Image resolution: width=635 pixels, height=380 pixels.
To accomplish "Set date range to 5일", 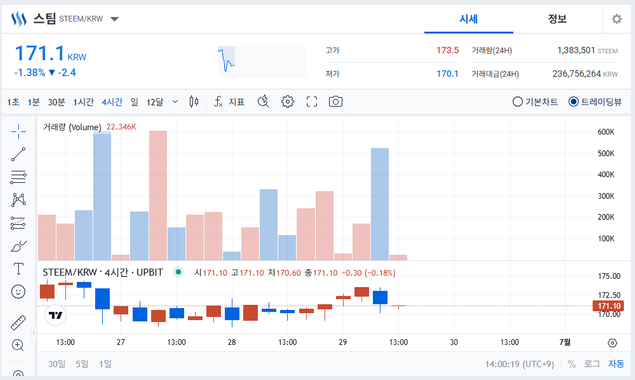I will pyautogui.click(x=82, y=364).
